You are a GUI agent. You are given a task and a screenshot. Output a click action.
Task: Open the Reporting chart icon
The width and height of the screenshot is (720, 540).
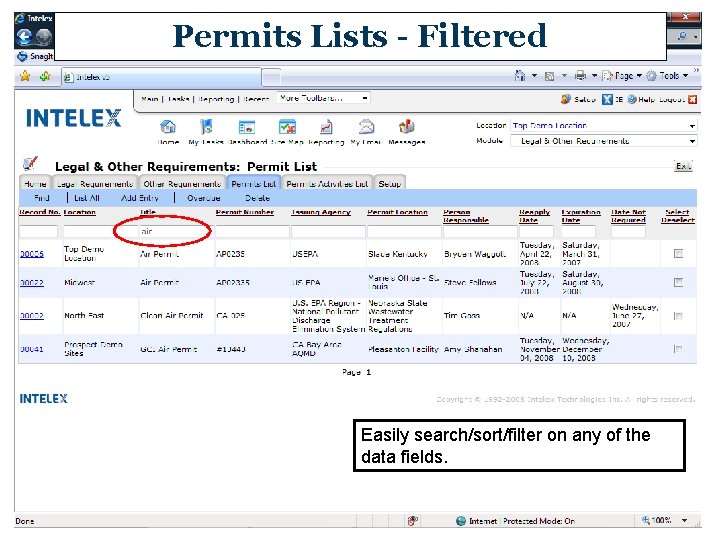pos(326,127)
